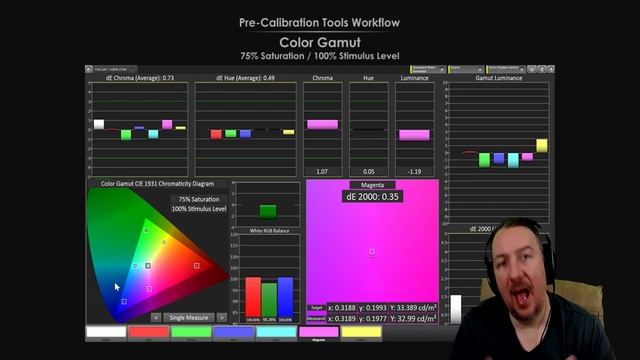Select the Red color patch

click(149, 332)
